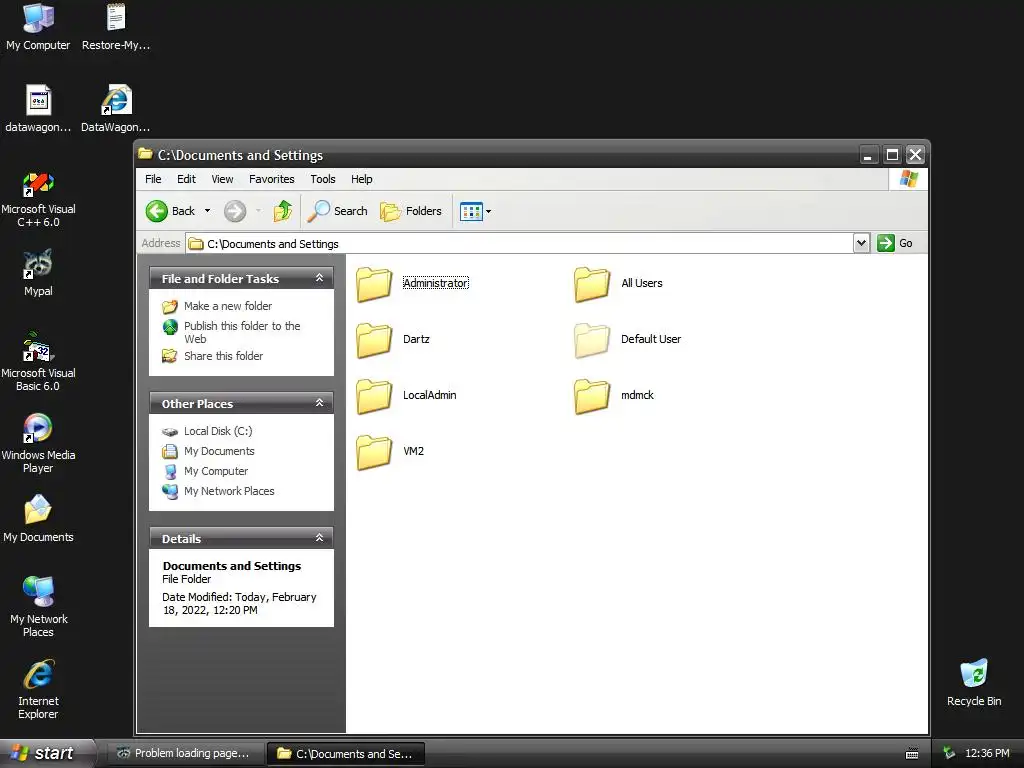Open the Favorites menu

coord(272,179)
